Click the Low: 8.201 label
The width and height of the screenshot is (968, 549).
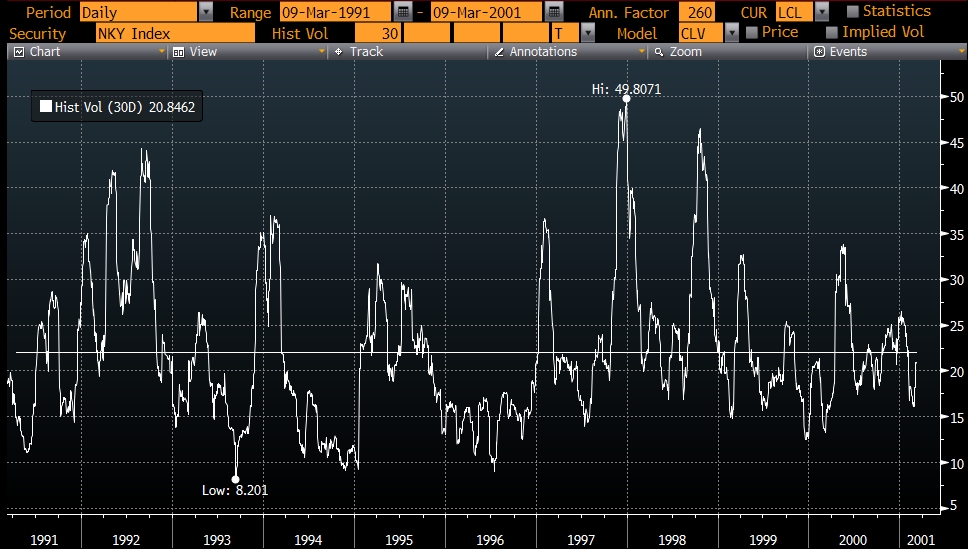point(235,490)
